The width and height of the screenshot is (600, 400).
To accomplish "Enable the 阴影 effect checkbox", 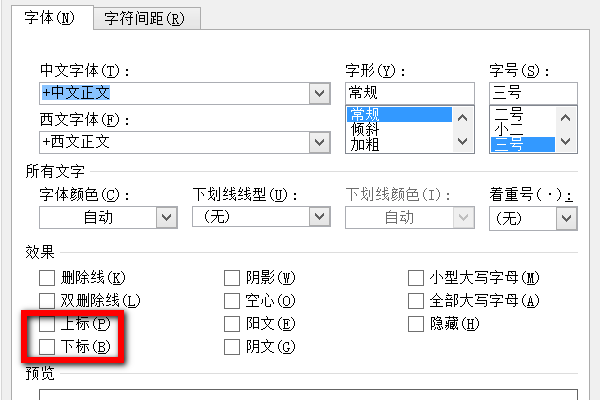I will pyautogui.click(x=232, y=277).
